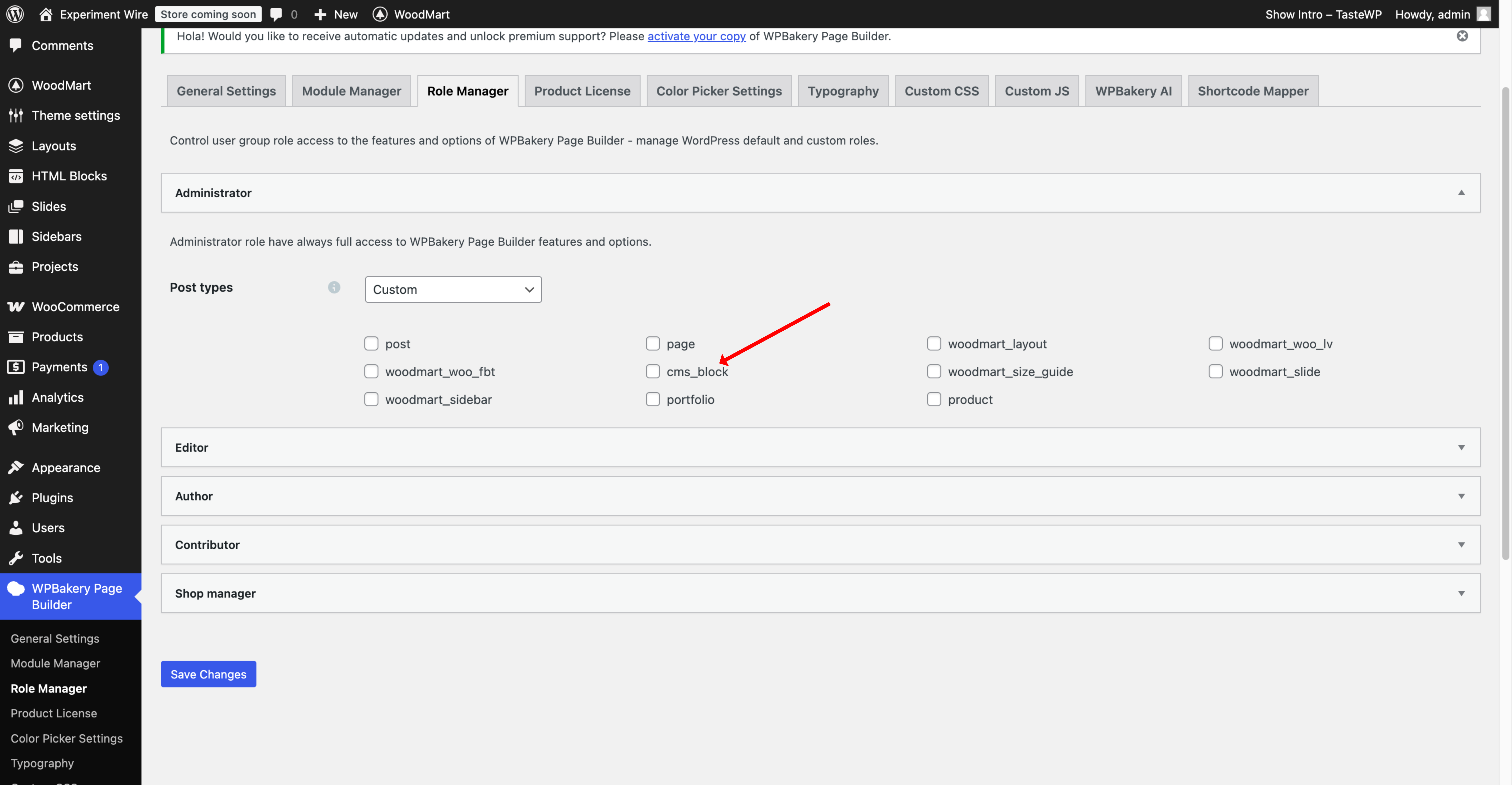This screenshot has width=1512, height=785.
Task: Open the WPBakery AI tab
Action: pyautogui.click(x=1133, y=91)
